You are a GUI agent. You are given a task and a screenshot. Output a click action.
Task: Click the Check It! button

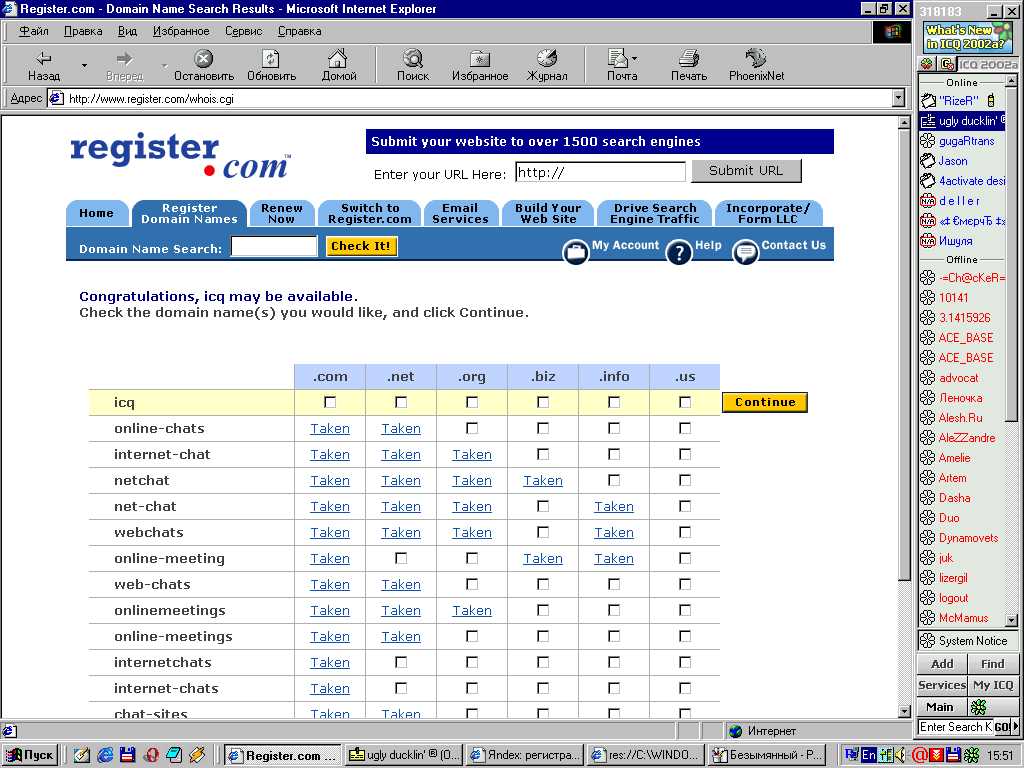(x=361, y=246)
